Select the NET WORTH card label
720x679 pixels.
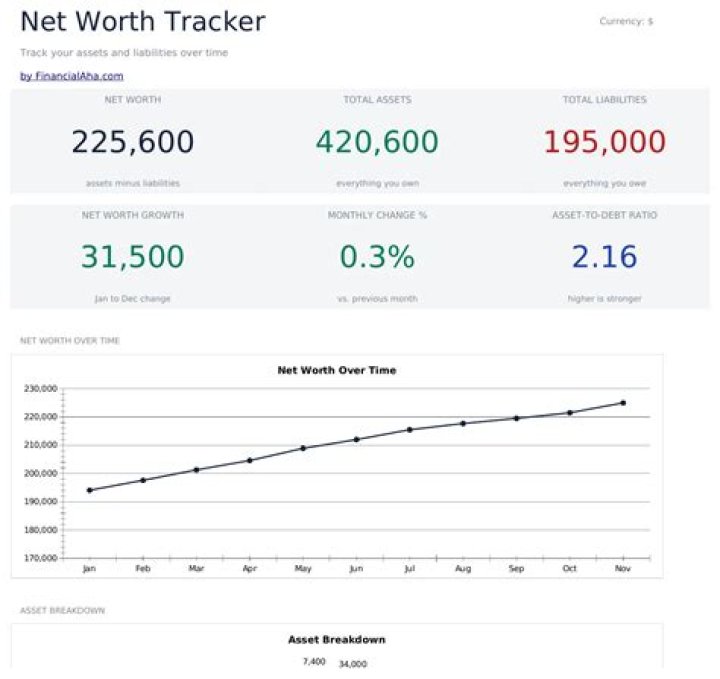pos(133,100)
